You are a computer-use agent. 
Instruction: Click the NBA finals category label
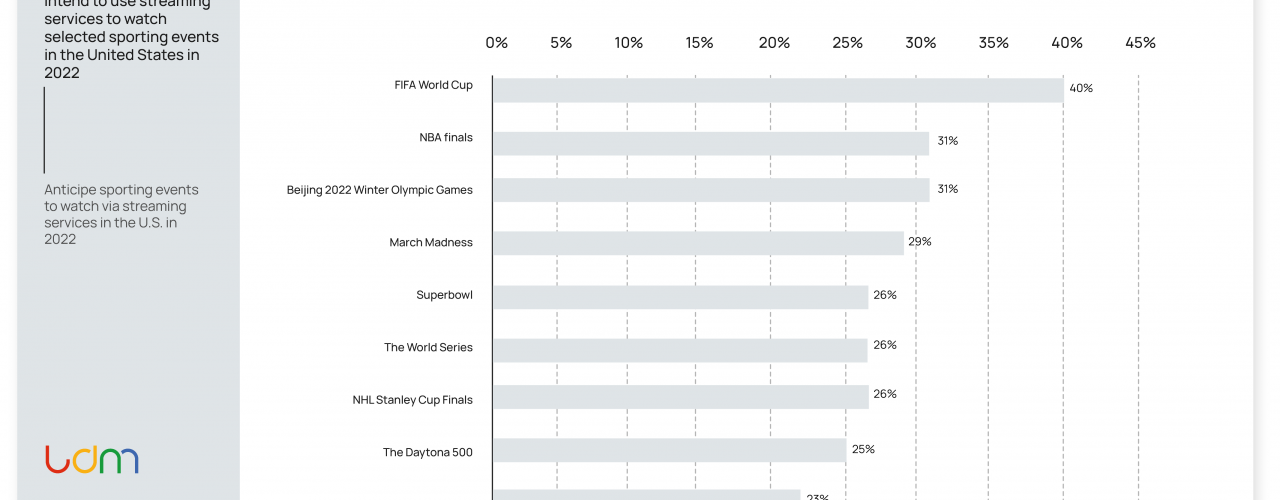tap(446, 137)
